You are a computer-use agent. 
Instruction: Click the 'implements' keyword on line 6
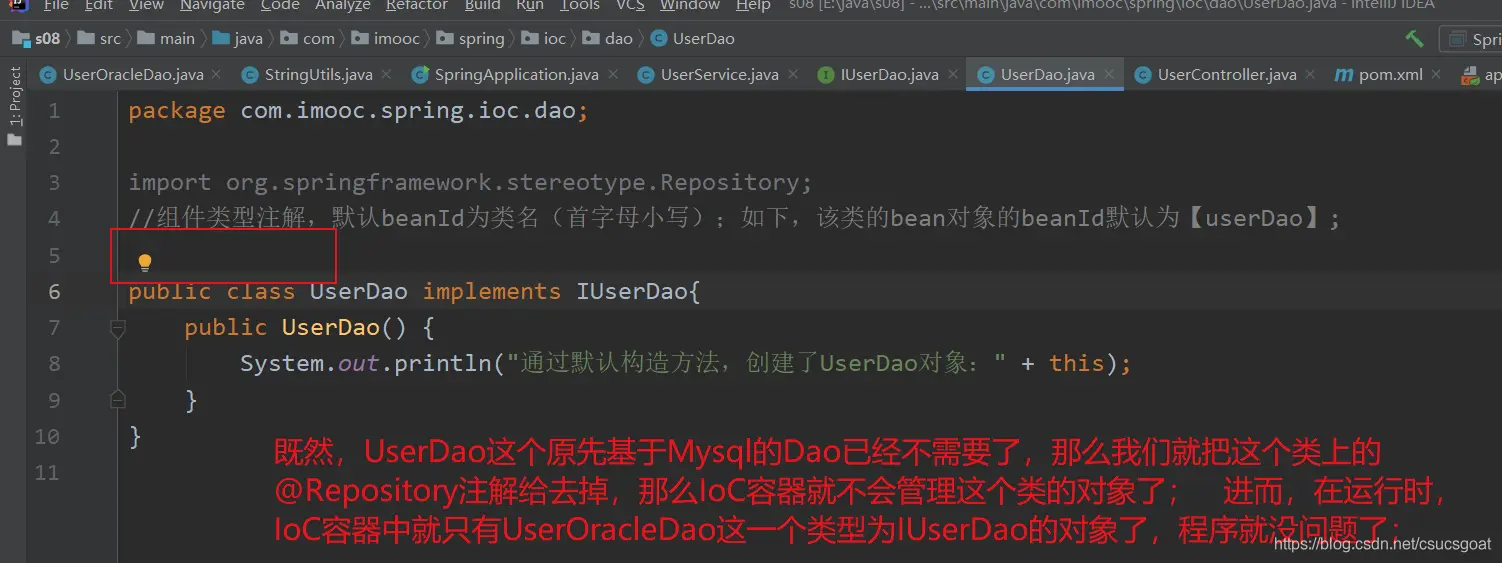pos(491,291)
